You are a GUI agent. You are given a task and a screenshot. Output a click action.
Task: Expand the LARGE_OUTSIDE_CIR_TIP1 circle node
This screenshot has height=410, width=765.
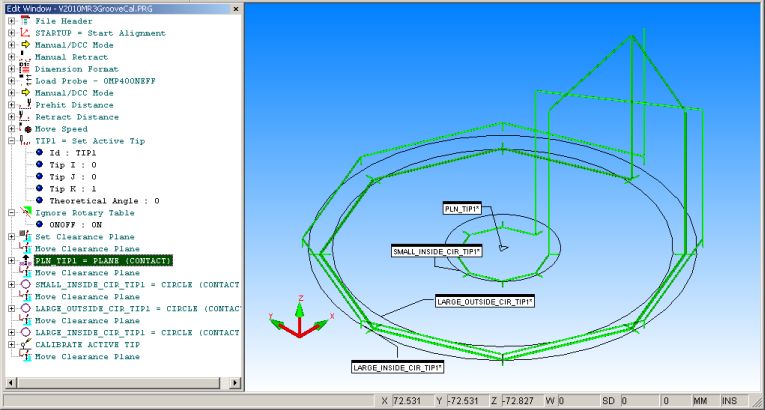11,309
